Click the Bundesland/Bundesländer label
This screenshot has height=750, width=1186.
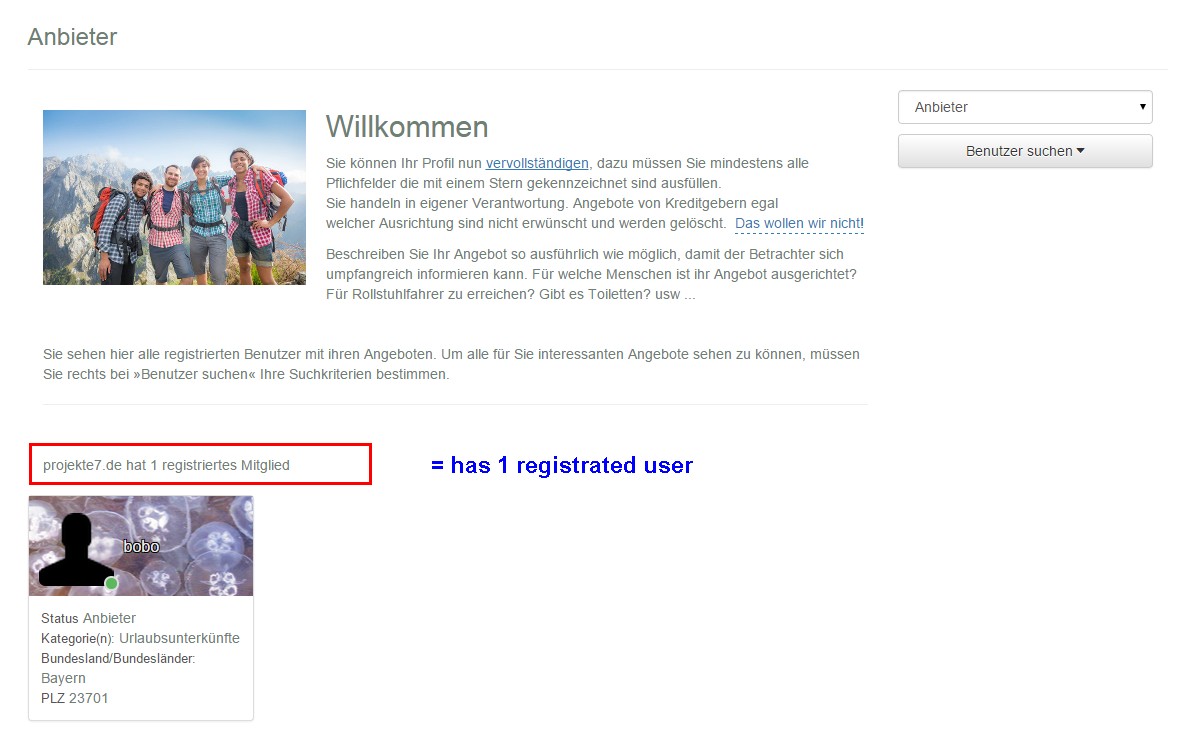(x=118, y=659)
